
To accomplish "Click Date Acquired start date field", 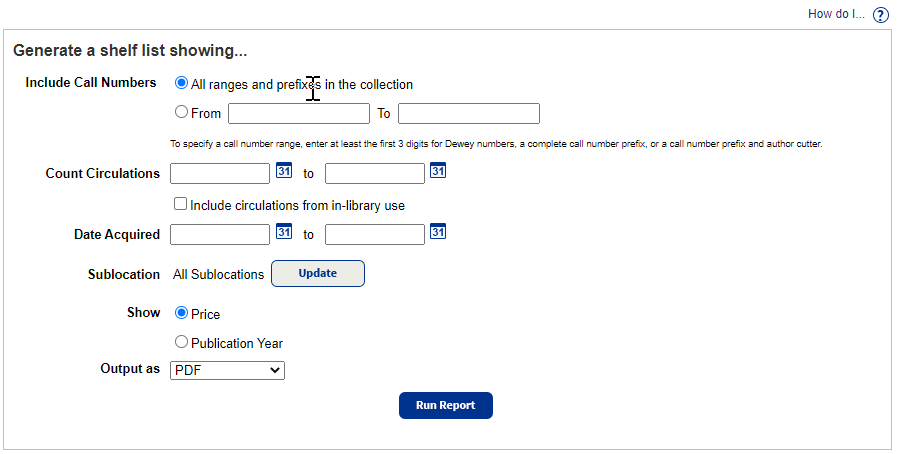I will click(220, 234).
